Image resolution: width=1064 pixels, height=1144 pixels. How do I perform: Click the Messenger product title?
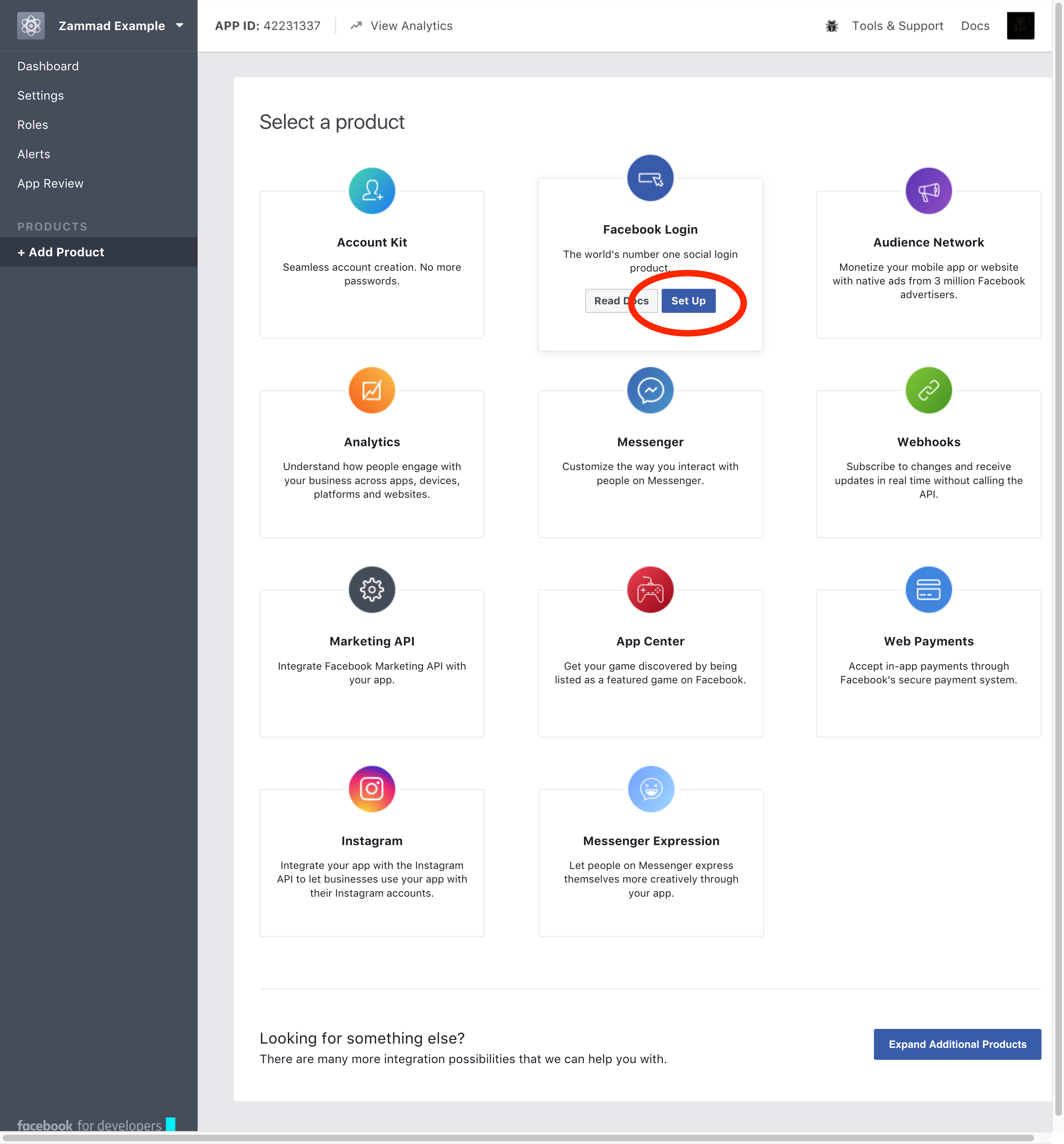(x=650, y=442)
